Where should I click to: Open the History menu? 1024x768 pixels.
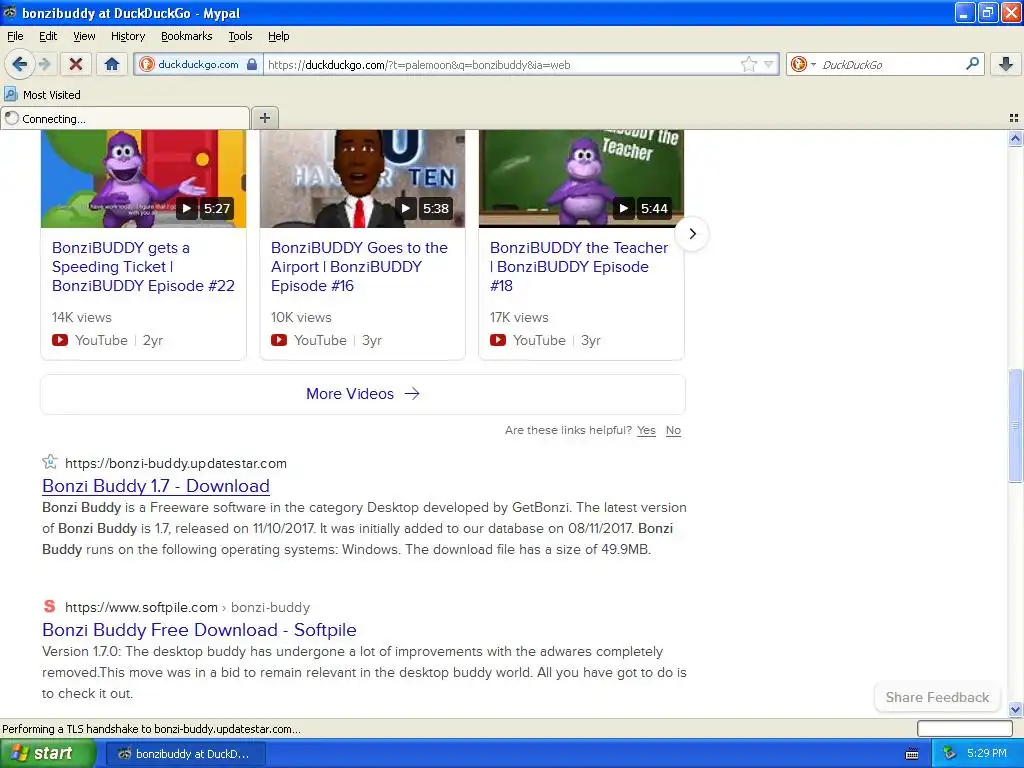(x=127, y=36)
